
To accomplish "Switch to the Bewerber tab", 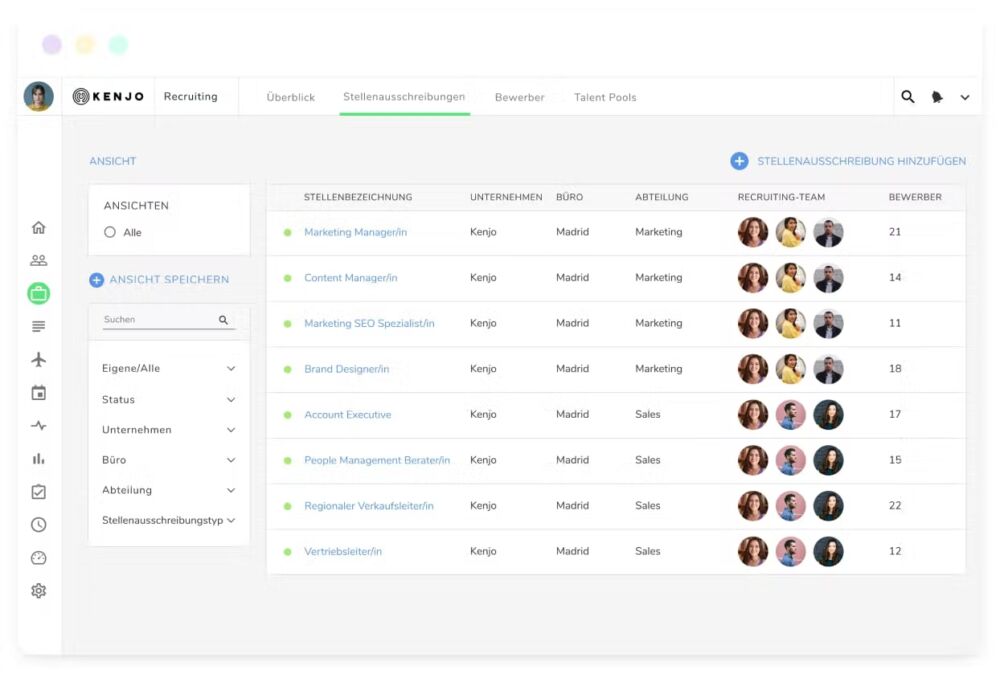I will pyautogui.click(x=519, y=98).
